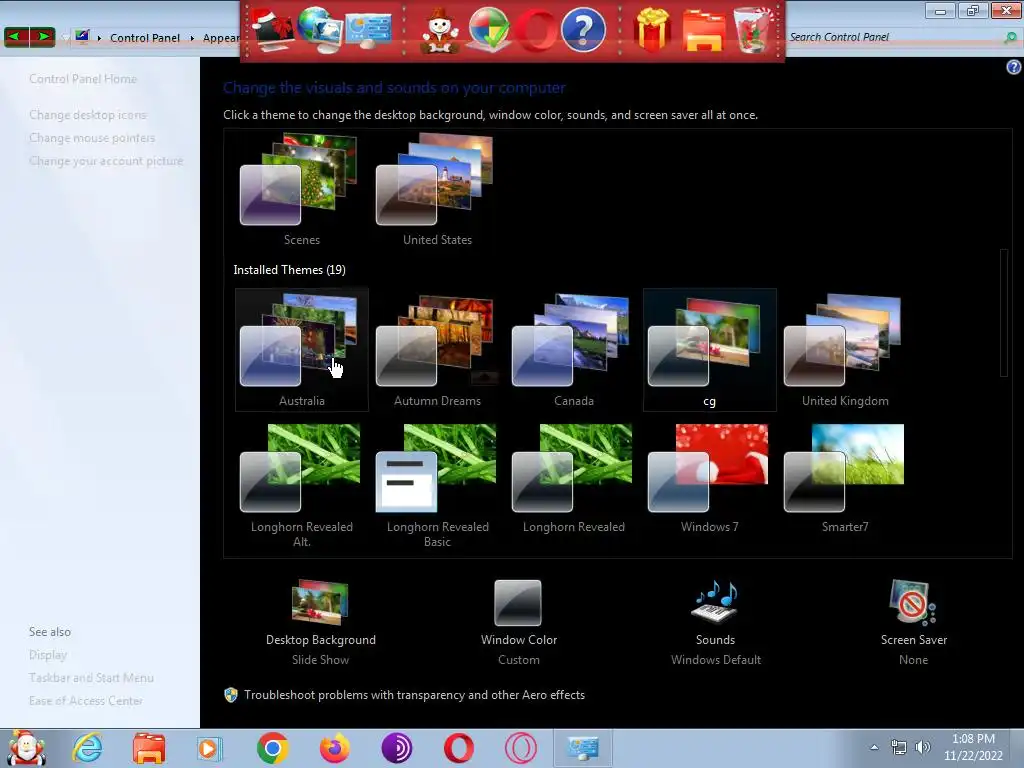Select the plain Longhorn Revealed theme
Screen dimensions: 1024x768
(573, 477)
